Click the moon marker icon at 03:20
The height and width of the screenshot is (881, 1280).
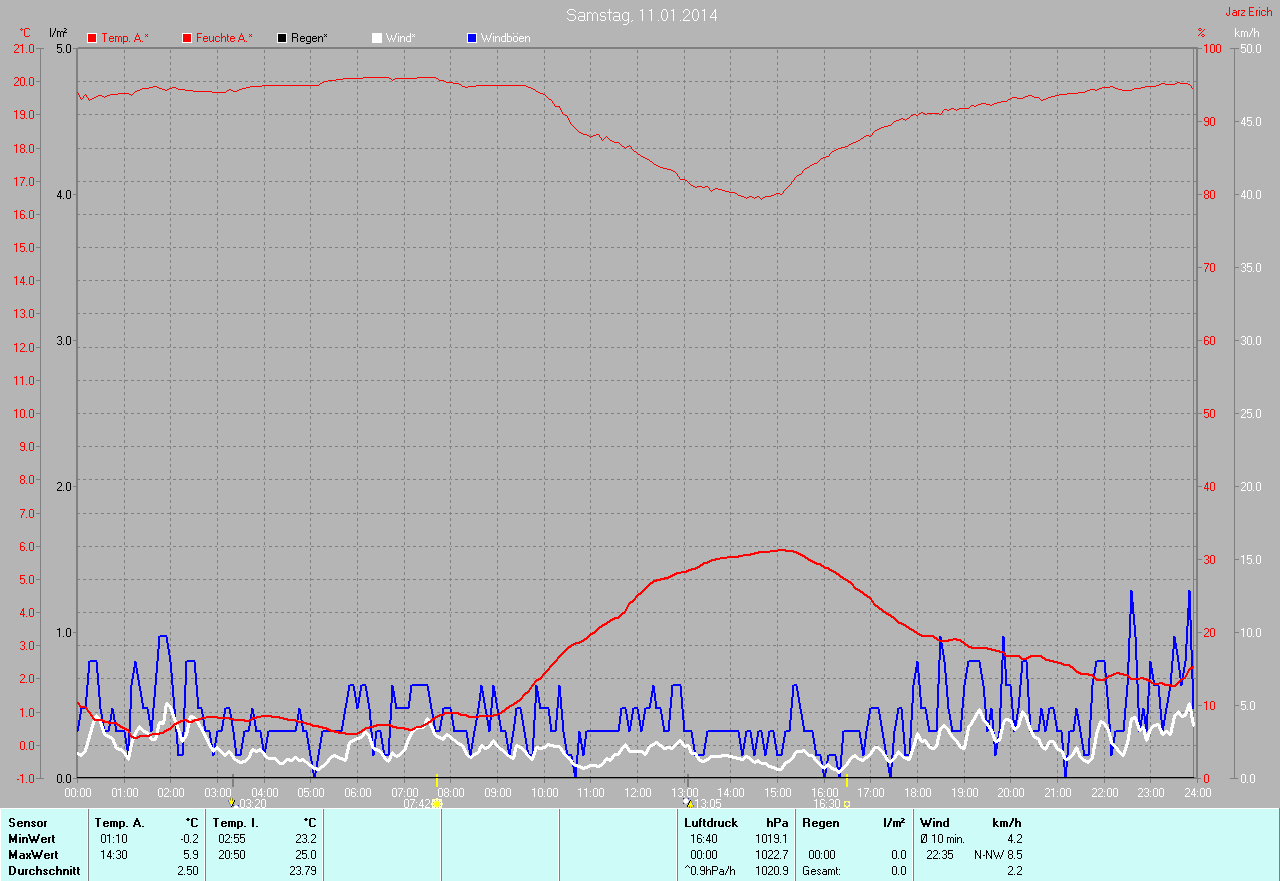(x=232, y=802)
